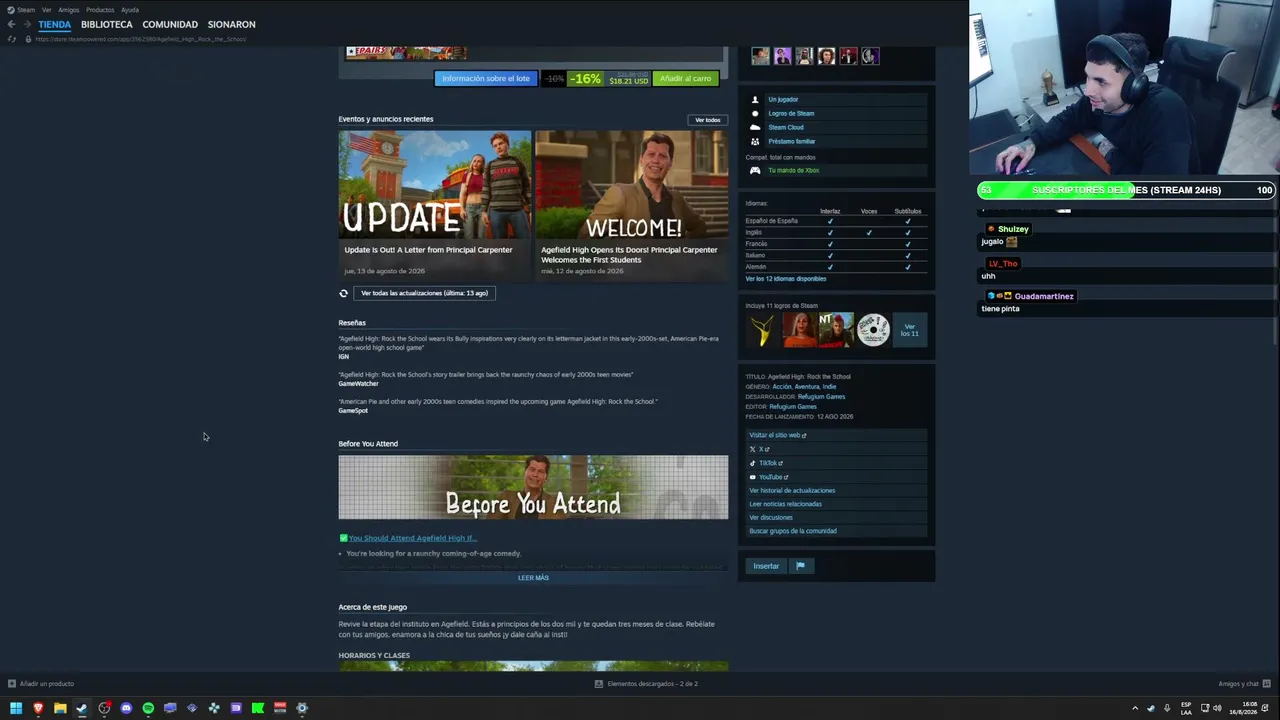Open 'Buscar grupos de la comunidad'
1280x720 pixels.
click(793, 531)
